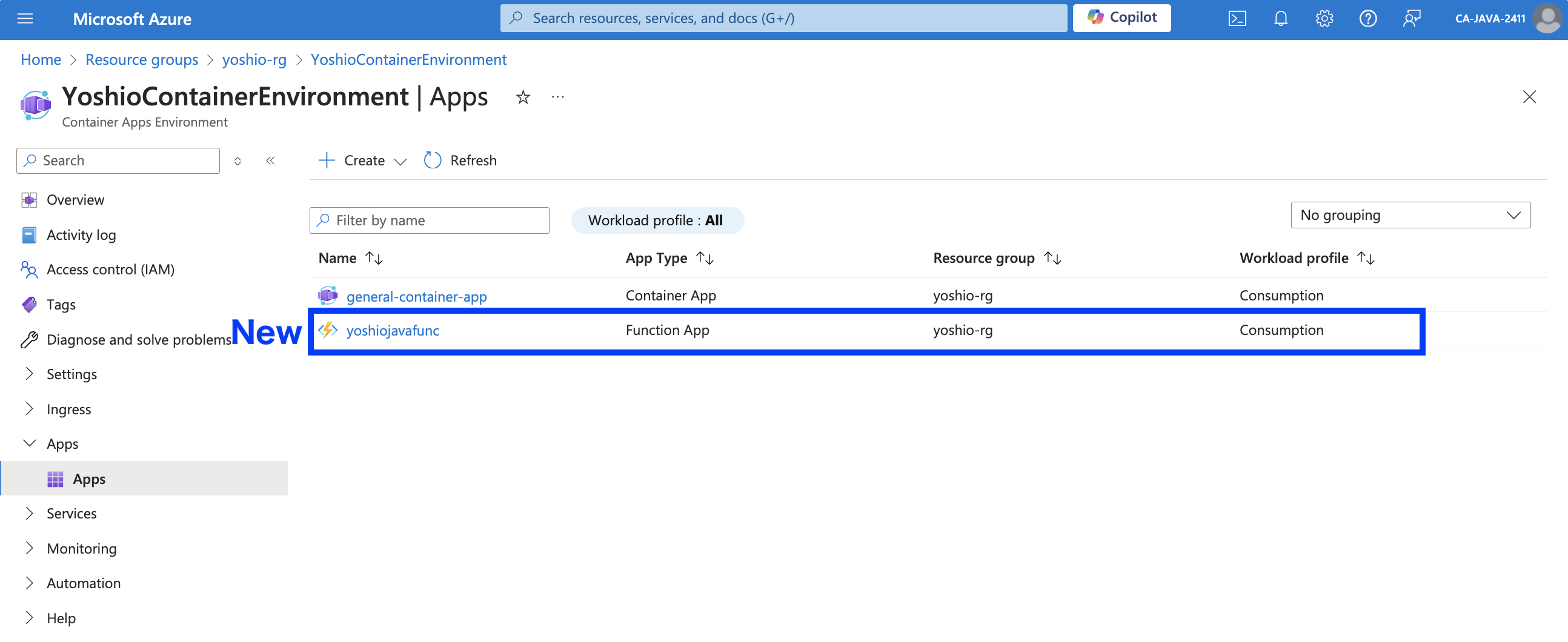Viewport: 1568px width, 642px height.
Task: Sort by App Type column arrows
Action: tap(705, 258)
